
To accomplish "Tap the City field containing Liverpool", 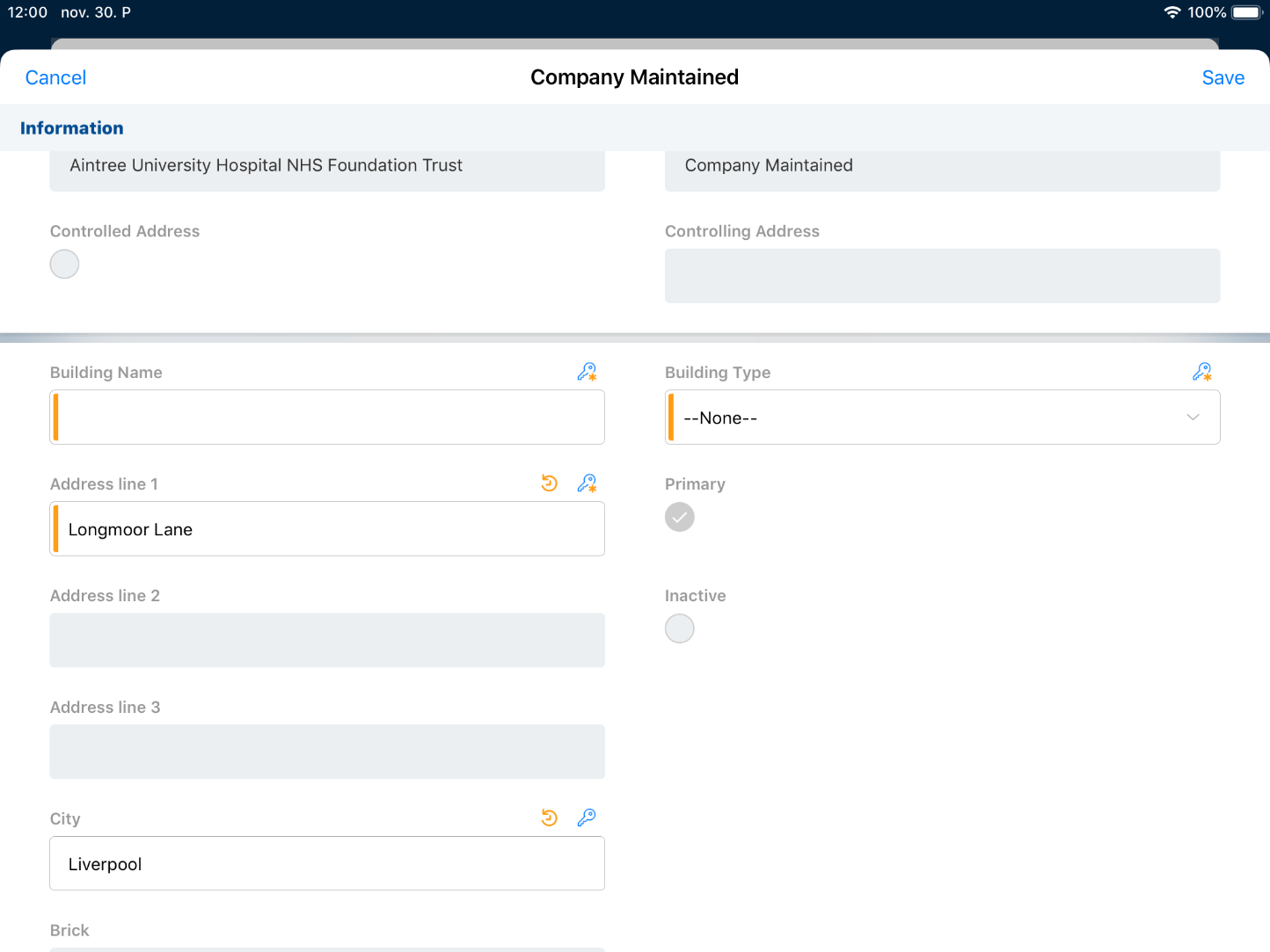I will (327, 863).
